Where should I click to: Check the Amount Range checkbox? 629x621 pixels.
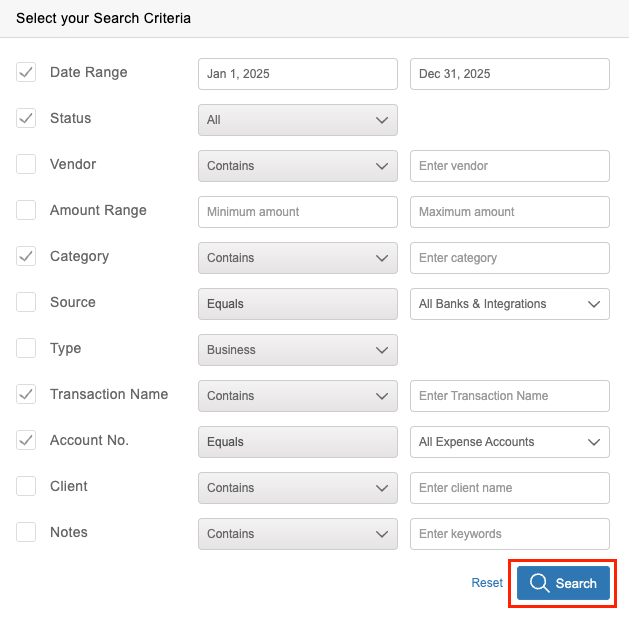[x=26, y=210]
